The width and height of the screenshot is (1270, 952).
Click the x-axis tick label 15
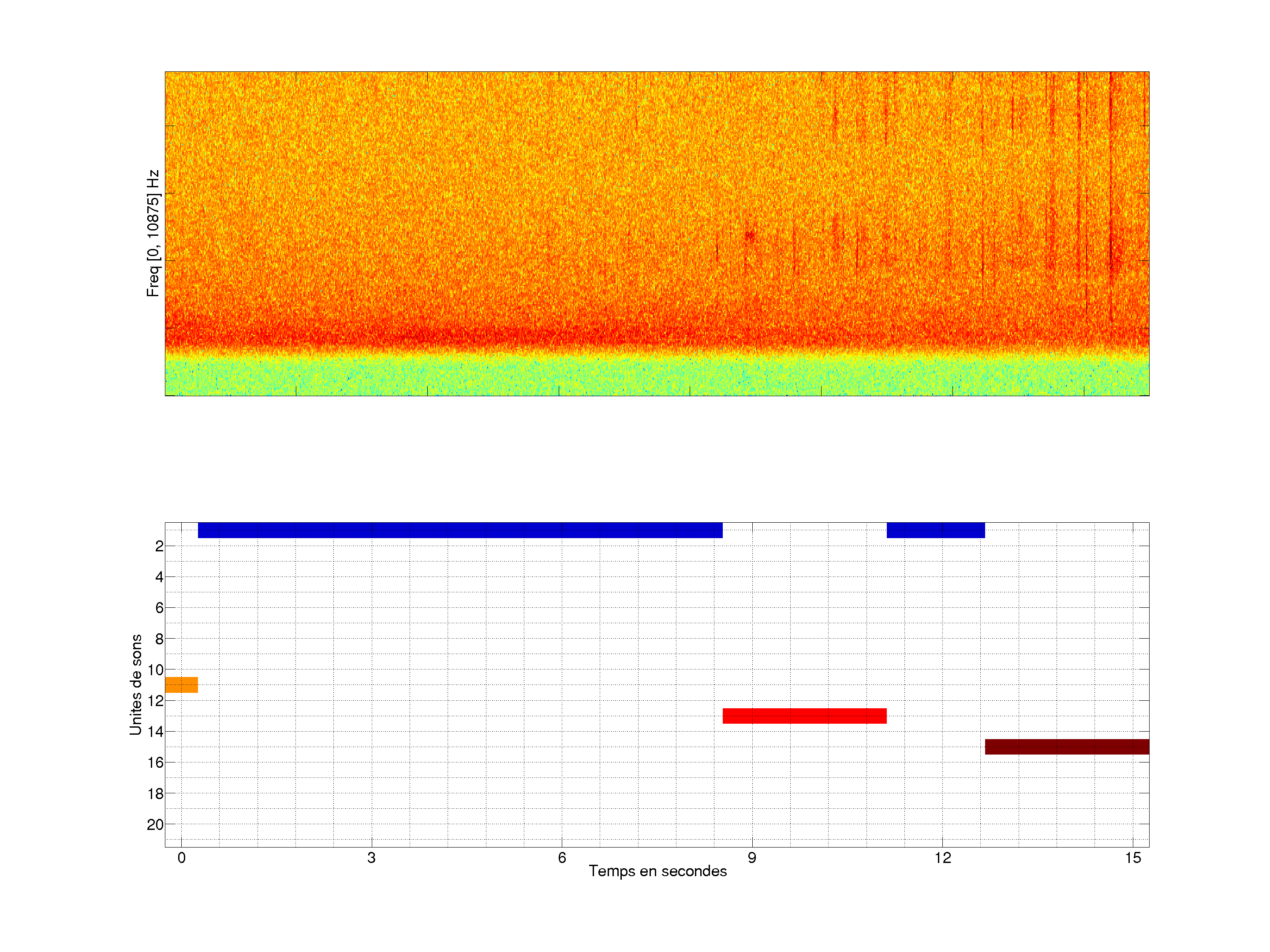(1132, 858)
